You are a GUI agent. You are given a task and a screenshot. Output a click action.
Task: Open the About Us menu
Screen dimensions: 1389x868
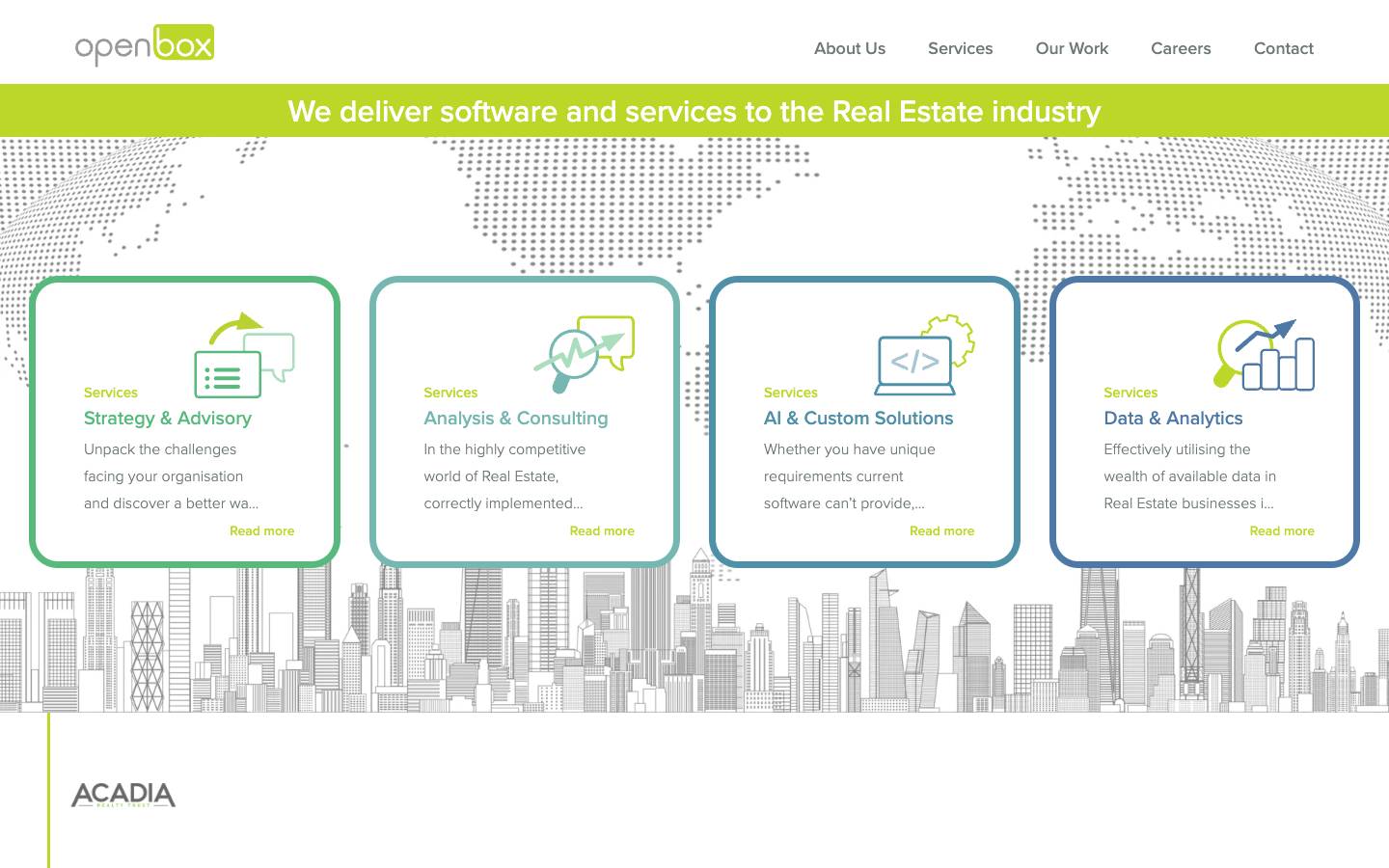pyautogui.click(x=850, y=48)
